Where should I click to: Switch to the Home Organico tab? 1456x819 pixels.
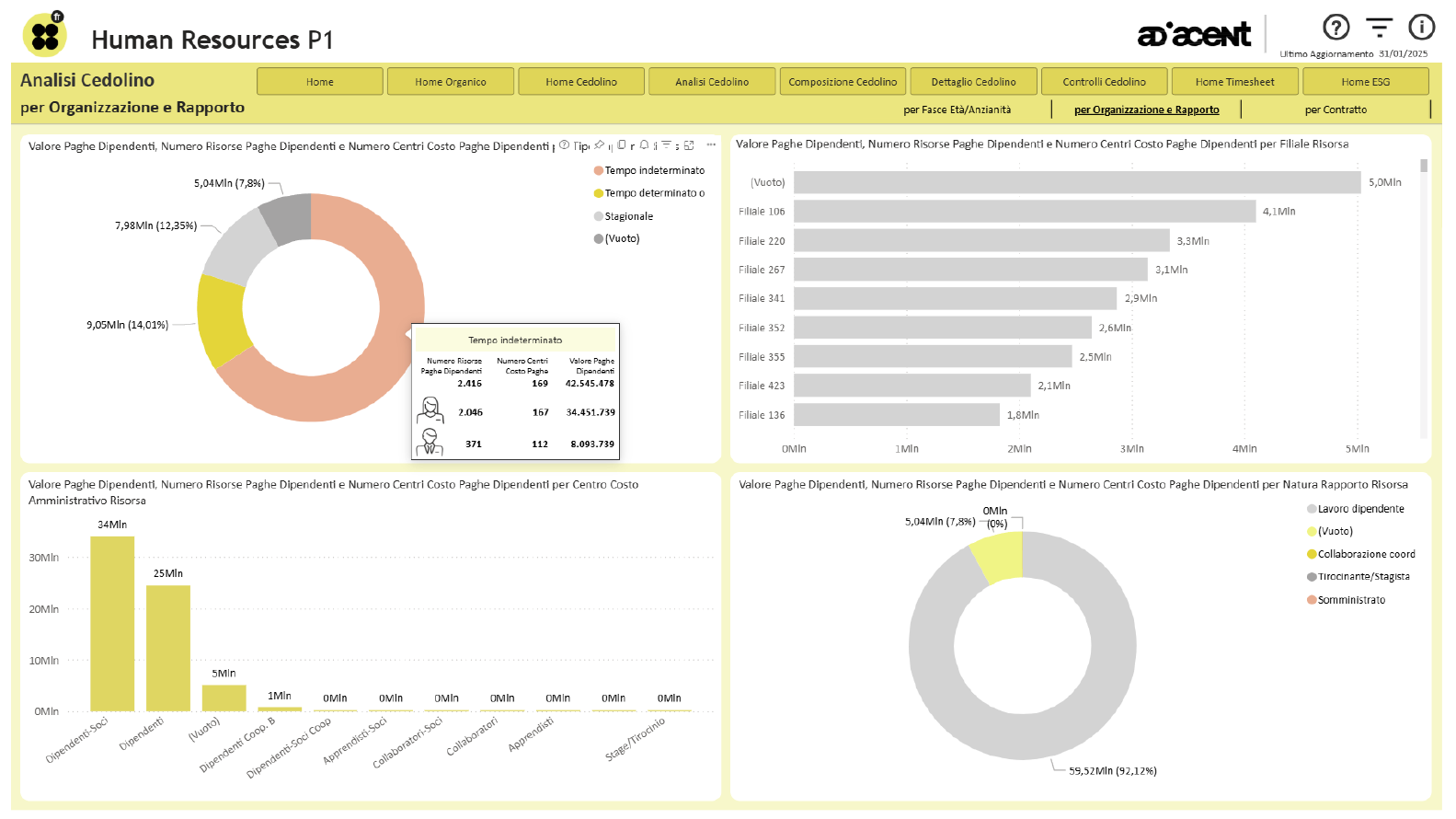click(x=450, y=82)
